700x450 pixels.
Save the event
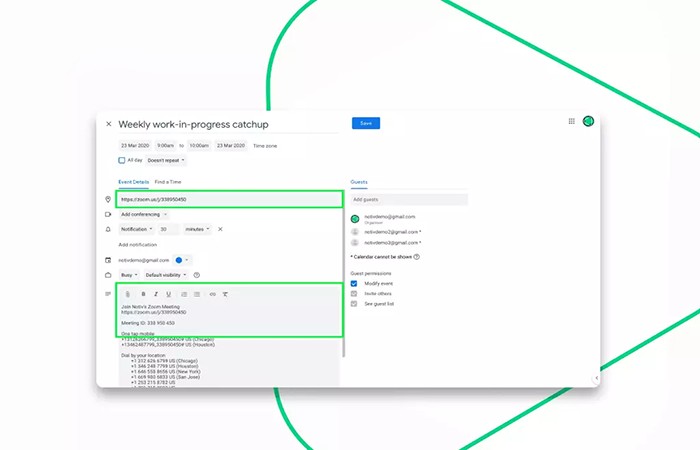(366, 123)
